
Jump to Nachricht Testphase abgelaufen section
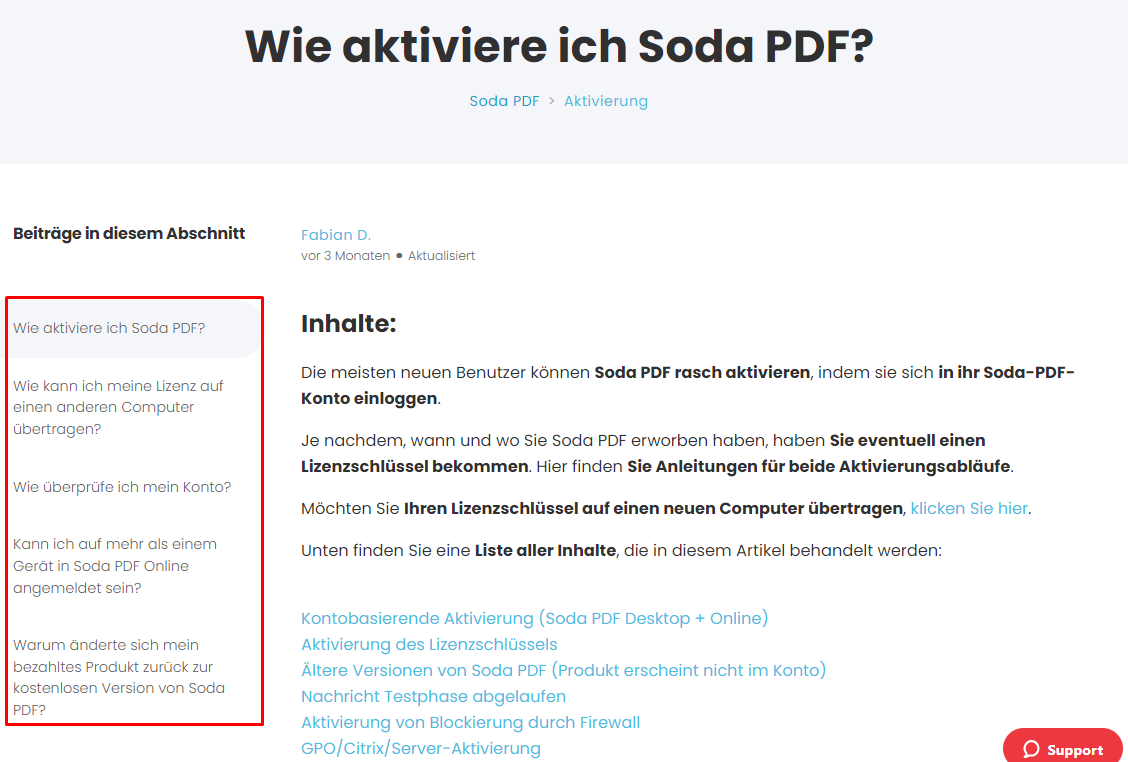(433, 697)
